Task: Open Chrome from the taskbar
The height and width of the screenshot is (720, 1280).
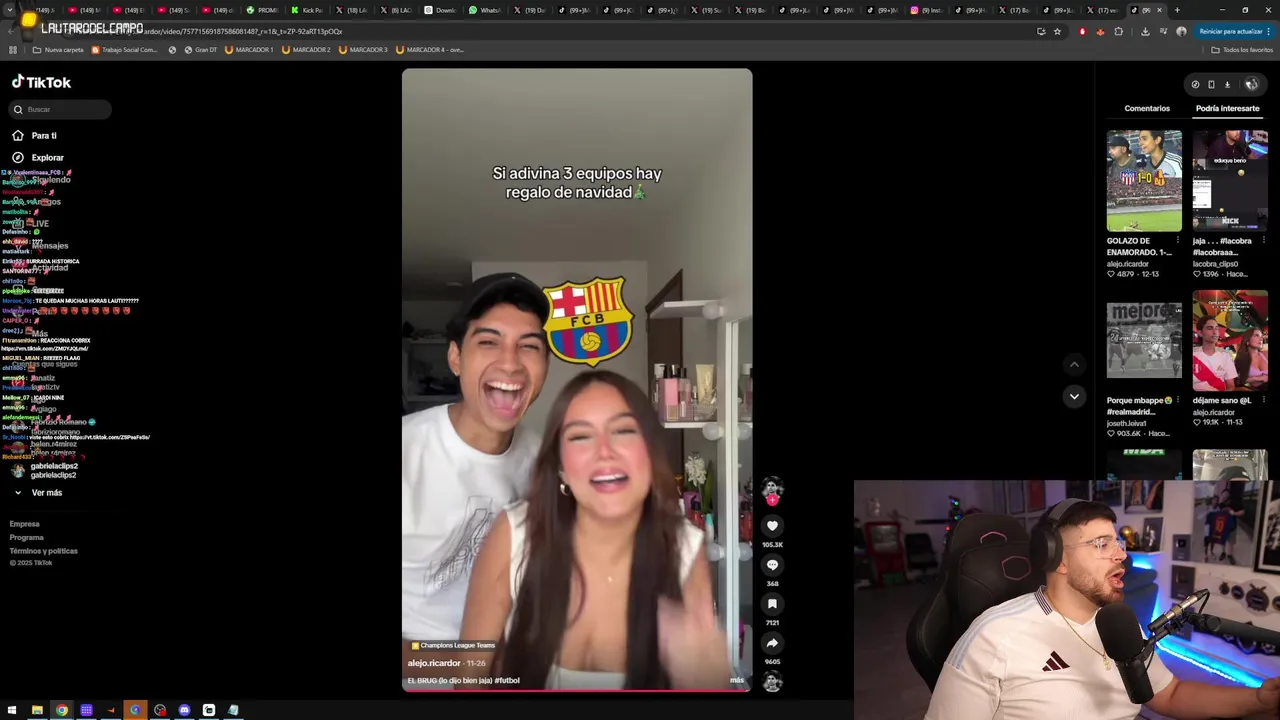Action: [62, 710]
